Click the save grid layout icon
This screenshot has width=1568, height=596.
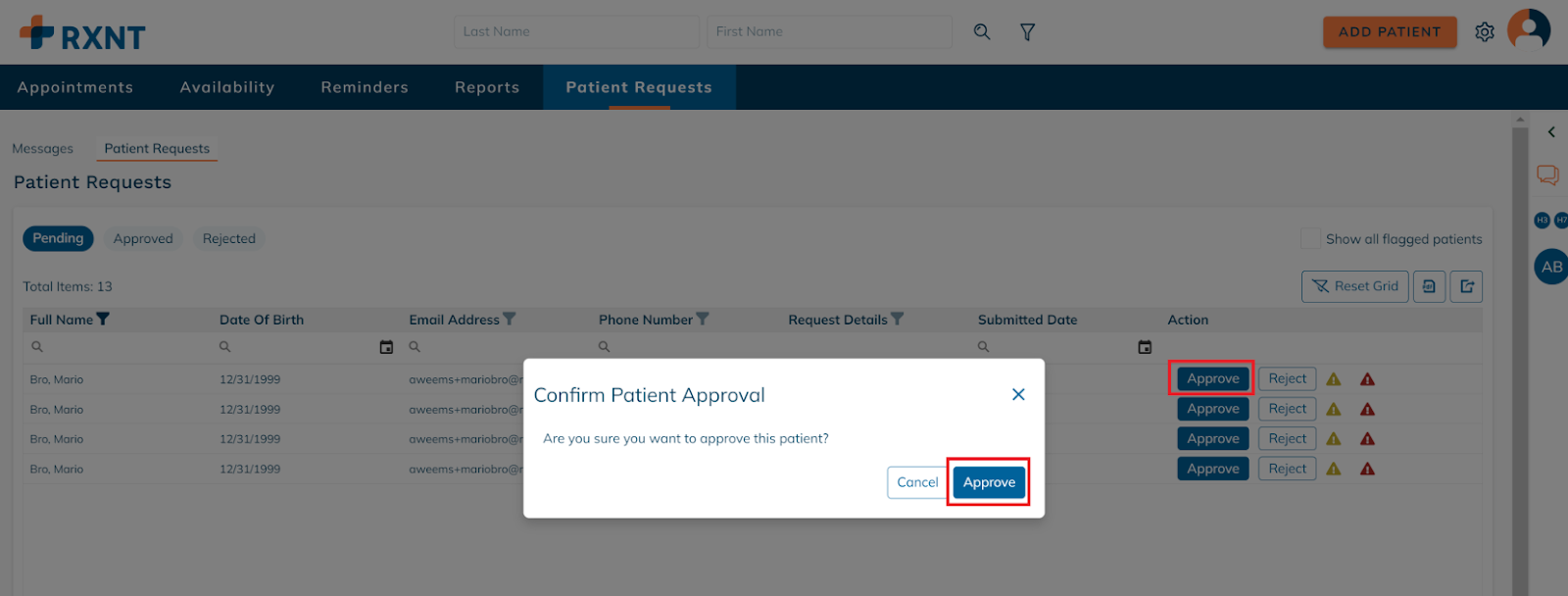tap(1429, 286)
